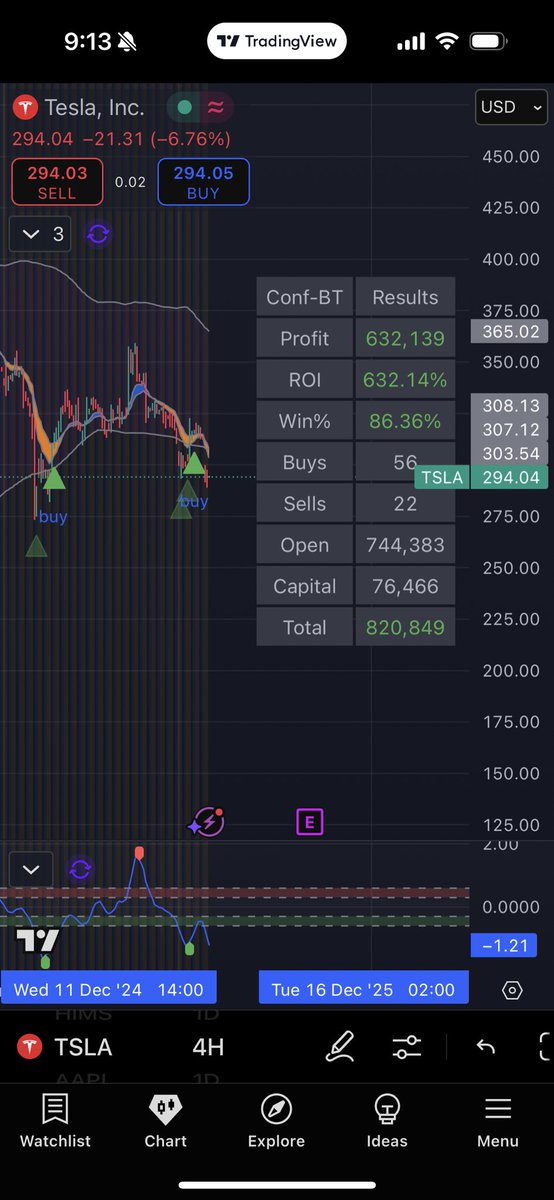The image size is (554, 1200).
Task: Tap the Open value 744,383
Action: coord(405,545)
